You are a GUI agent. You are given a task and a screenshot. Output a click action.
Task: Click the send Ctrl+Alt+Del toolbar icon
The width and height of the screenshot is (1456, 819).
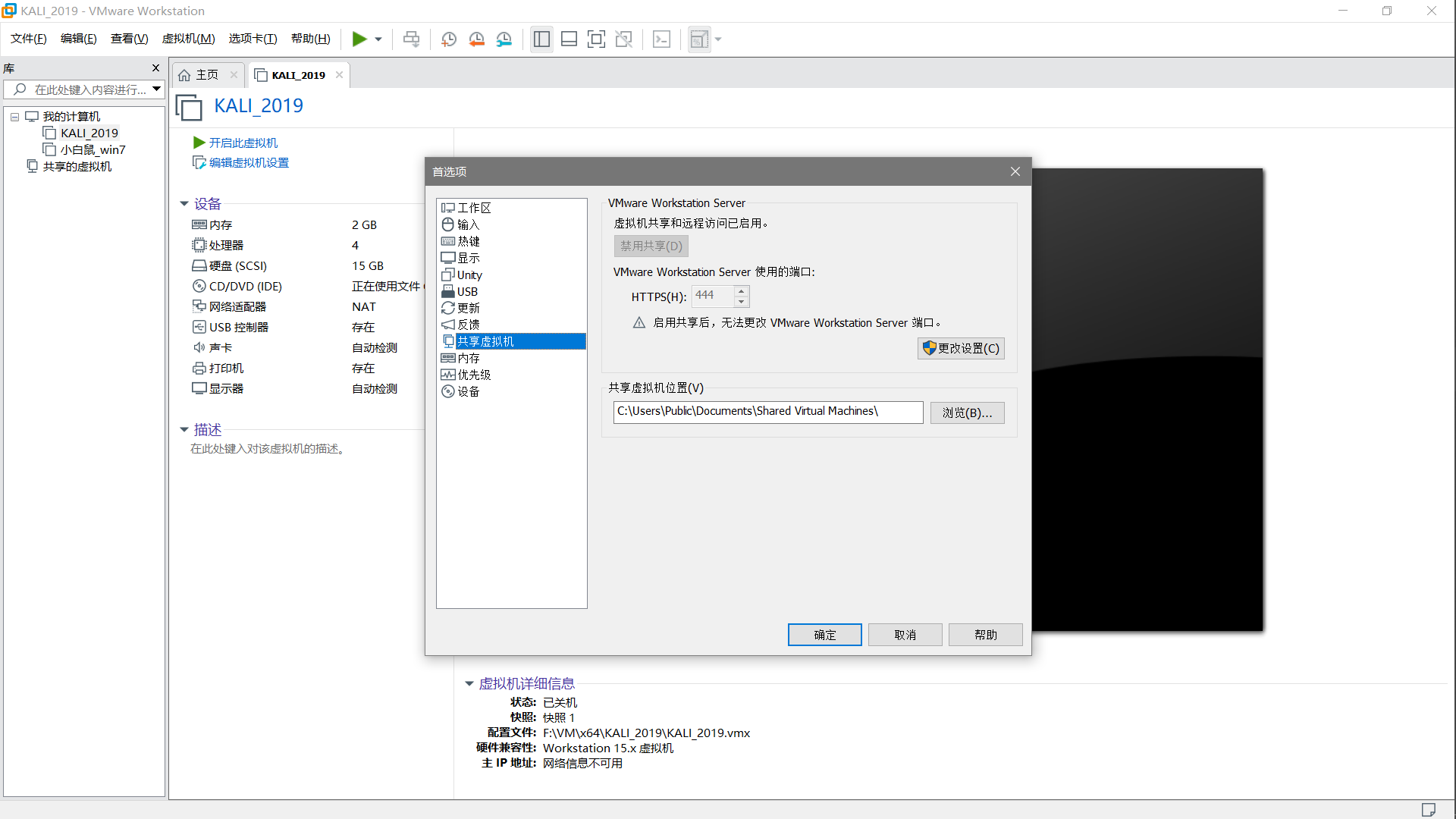point(411,39)
